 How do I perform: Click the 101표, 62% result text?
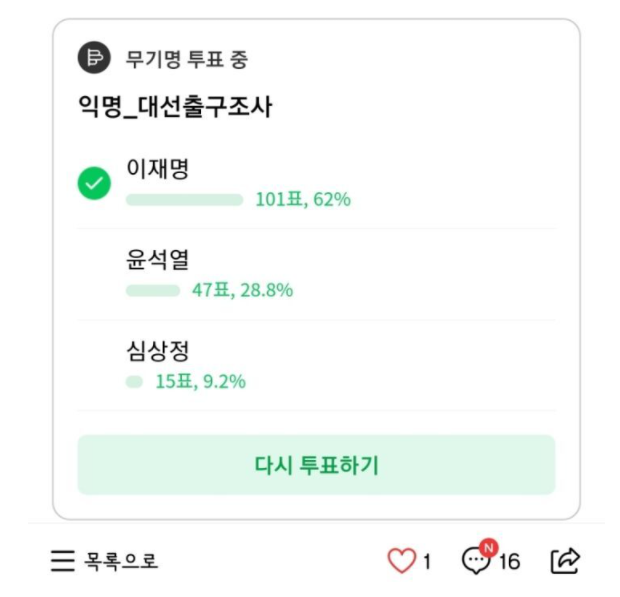pos(303,200)
